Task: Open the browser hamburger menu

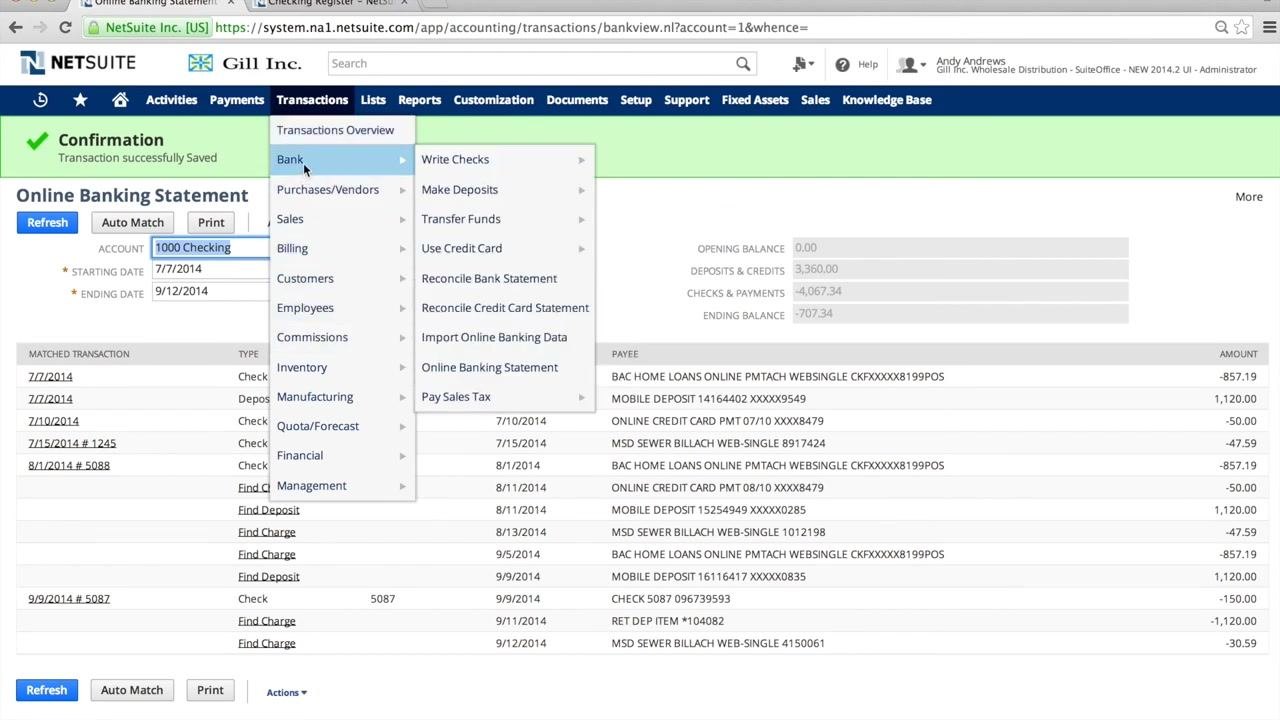Action: pyautogui.click(x=1269, y=28)
